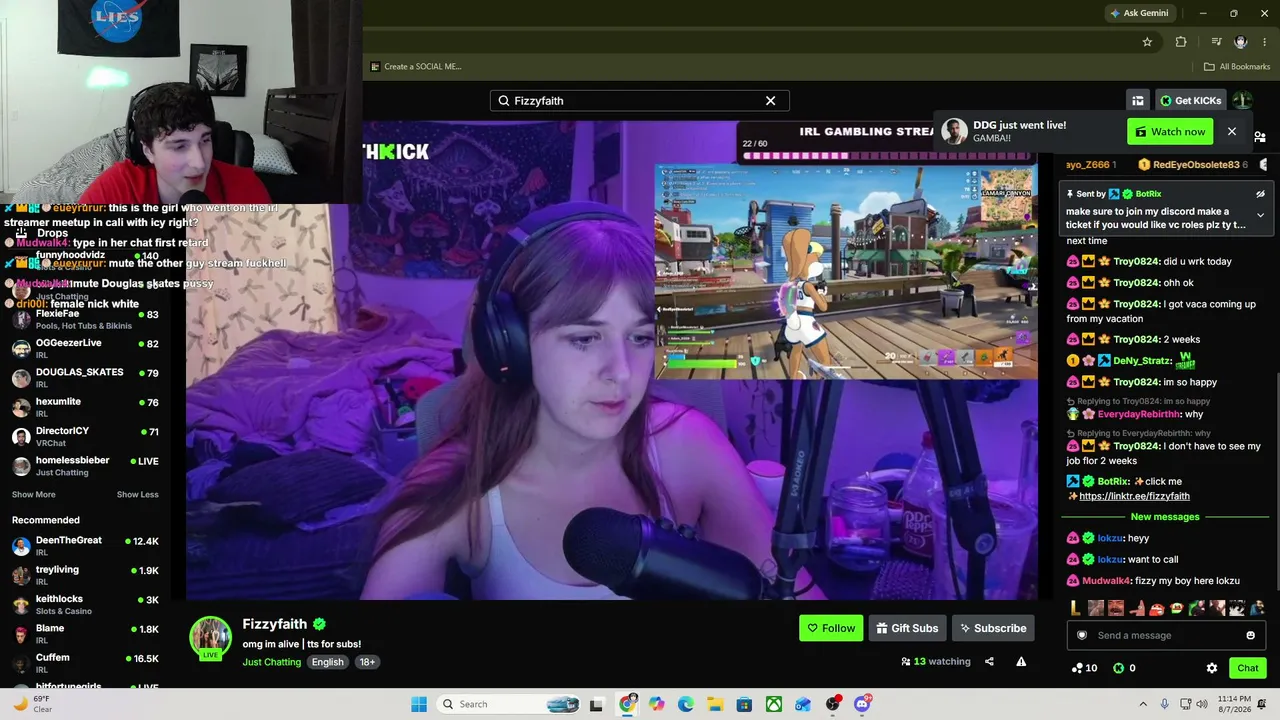Click the chat identity shield icon

1081,635
